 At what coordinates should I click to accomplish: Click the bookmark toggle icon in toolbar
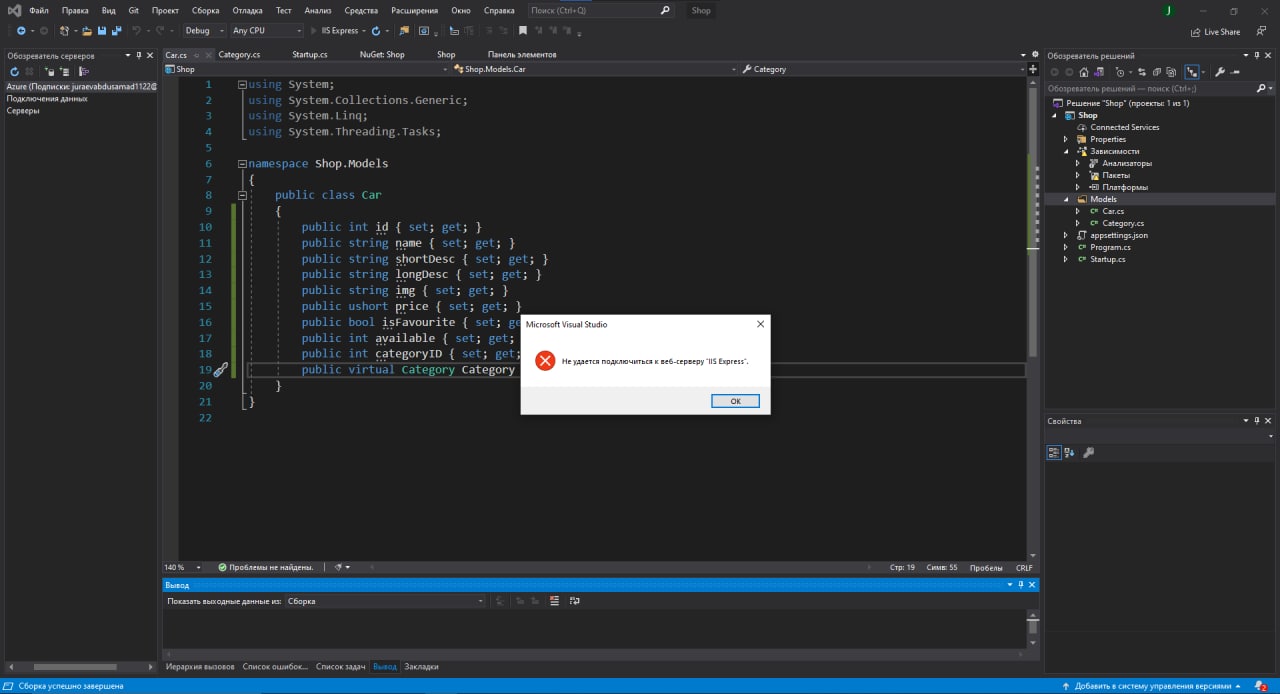pyautogui.click(x=522, y=31)
